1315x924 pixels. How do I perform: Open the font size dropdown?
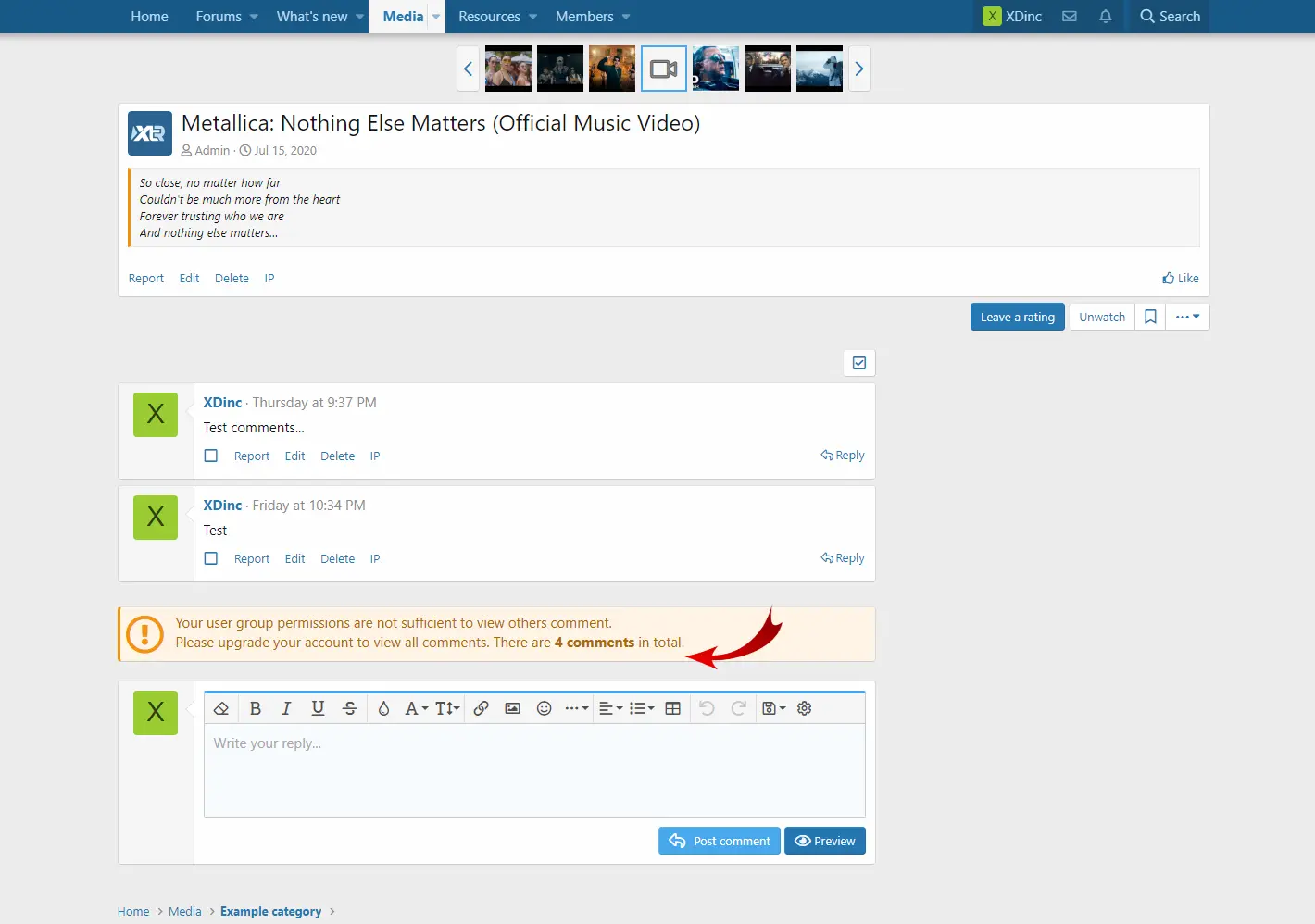click(447, 708)
